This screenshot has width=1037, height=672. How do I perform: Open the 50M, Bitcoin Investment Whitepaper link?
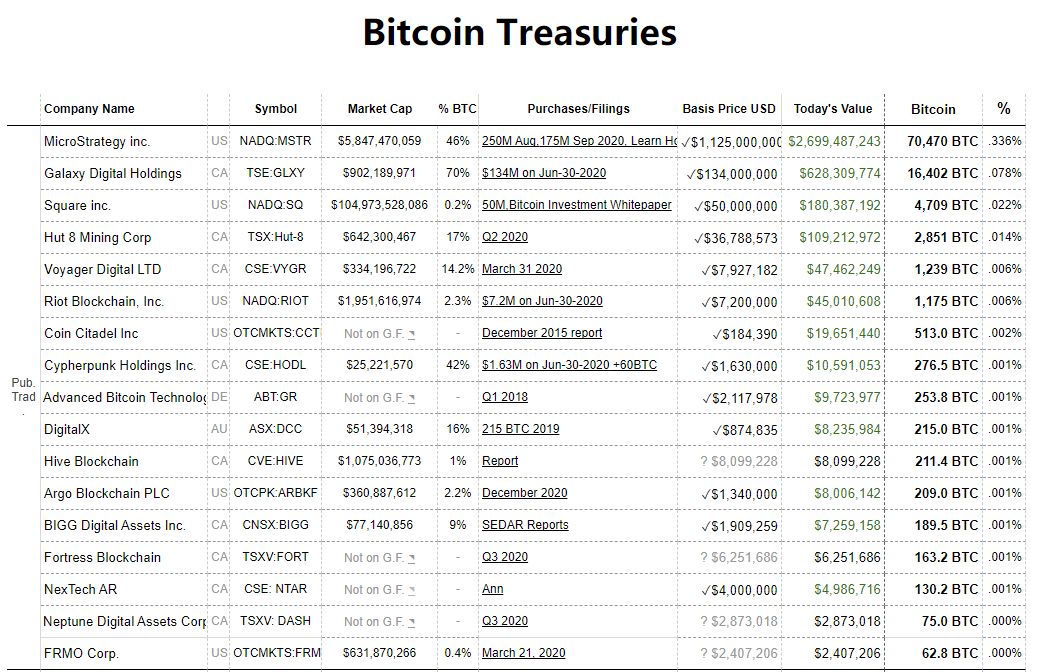(x=577, y=205)
